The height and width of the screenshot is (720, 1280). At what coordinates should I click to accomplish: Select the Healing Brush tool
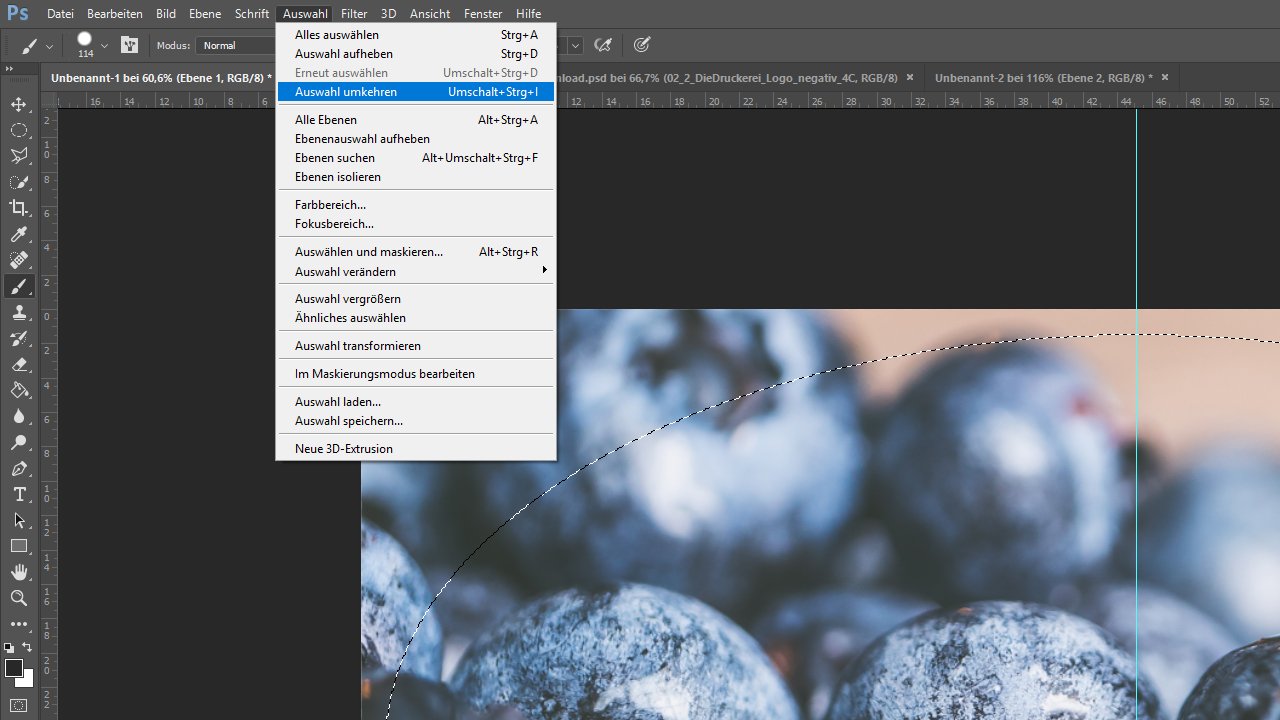pyautogui.click(x=18, y=260)
